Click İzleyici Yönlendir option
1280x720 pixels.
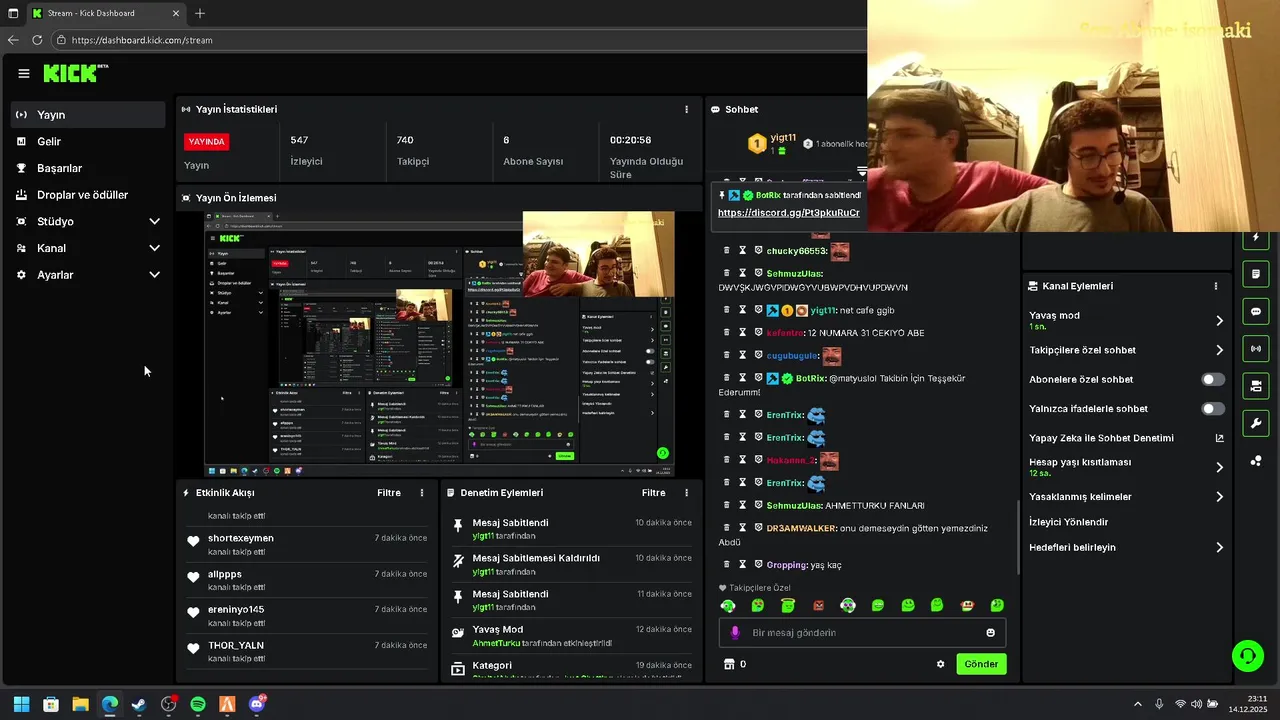coord(1069,522)
